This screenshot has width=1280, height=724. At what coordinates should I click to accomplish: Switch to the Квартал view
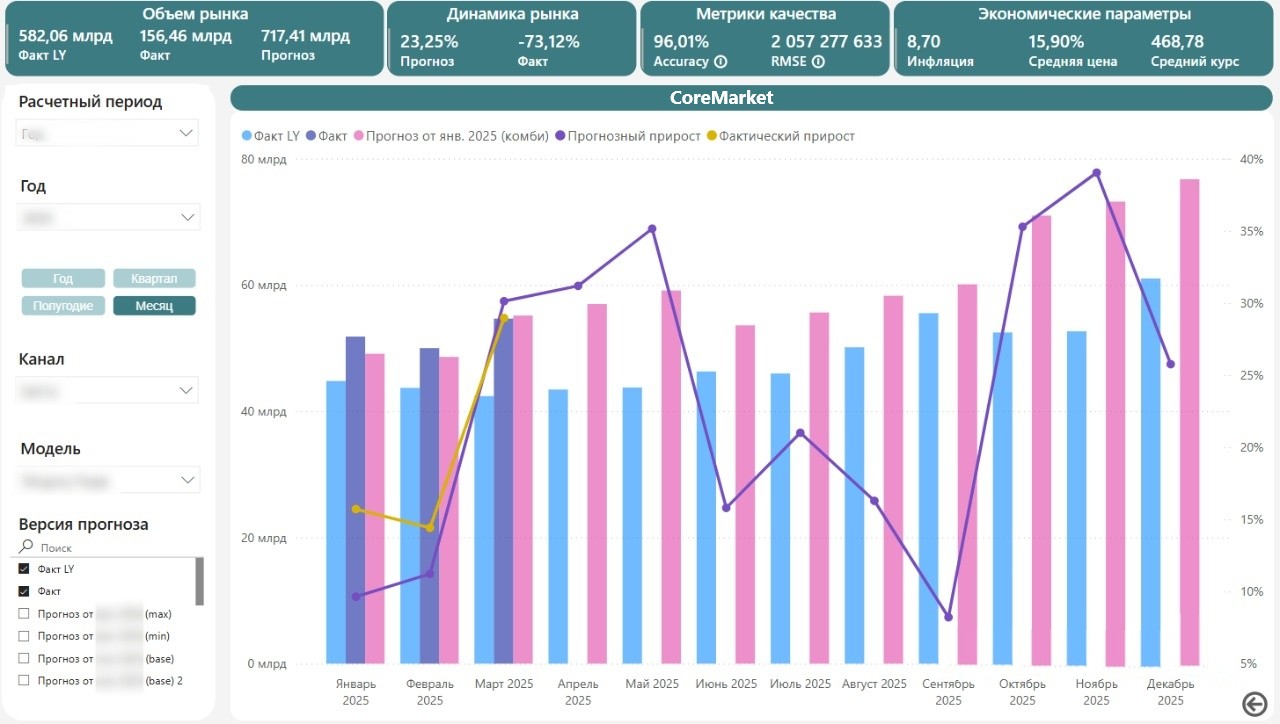point(154,277)
